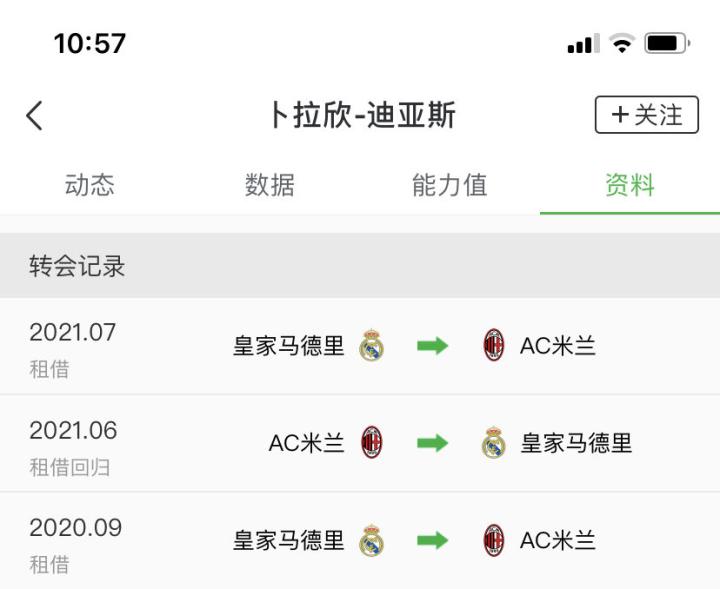Tap the battery status icon
This screenshot has height=589, width=720.
coord(666,44)
